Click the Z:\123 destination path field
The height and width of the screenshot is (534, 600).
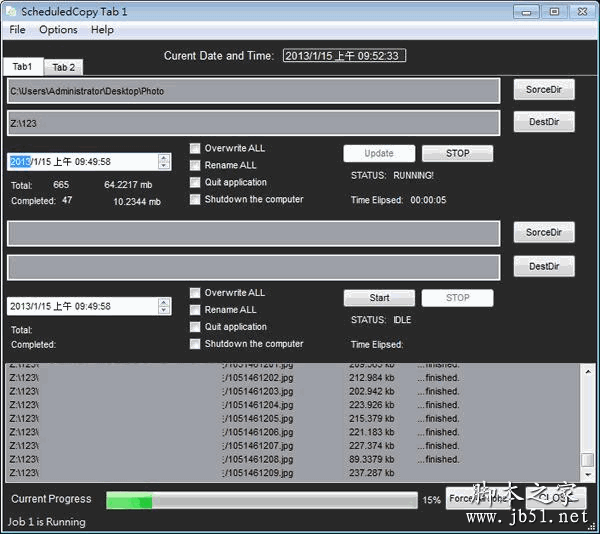click(x=254, y=123)
